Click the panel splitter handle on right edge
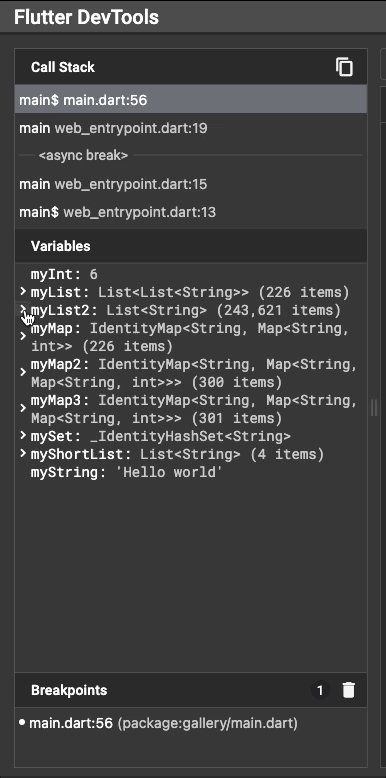Viewport: 386px width, 778px height. point(374,408)
